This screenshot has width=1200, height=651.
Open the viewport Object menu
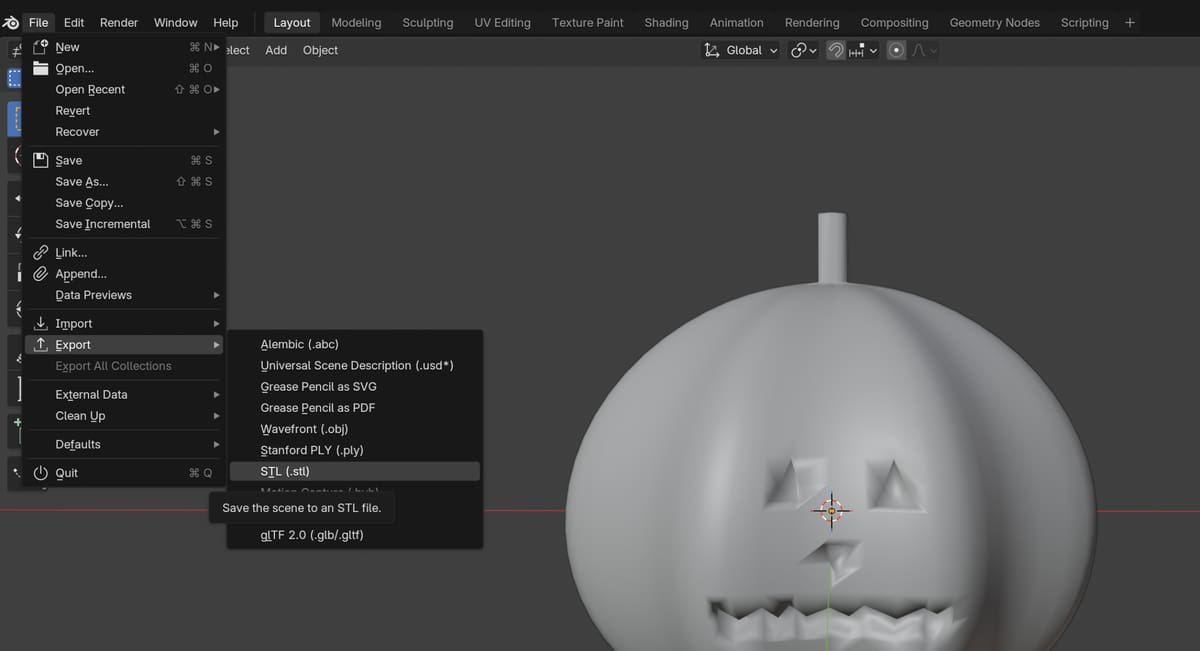pyautogui.click(x=320, y=50)
